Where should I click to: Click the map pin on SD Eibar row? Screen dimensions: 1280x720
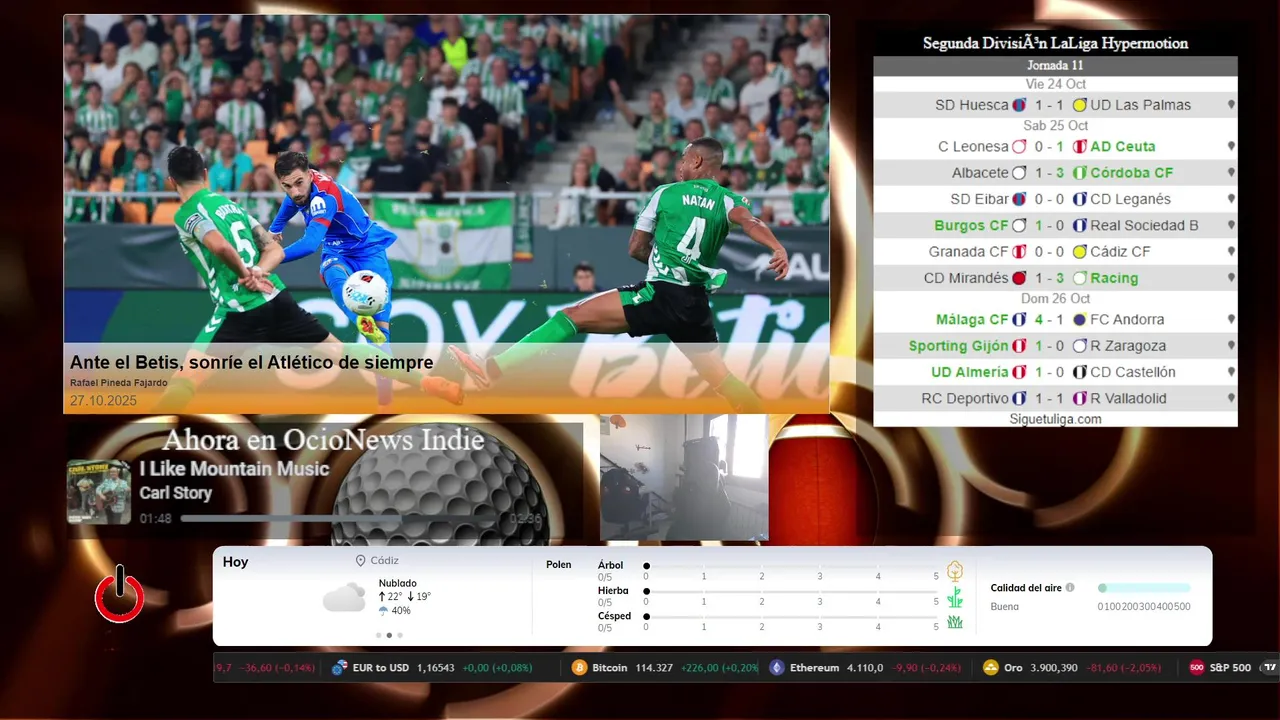coord(1231,199)
